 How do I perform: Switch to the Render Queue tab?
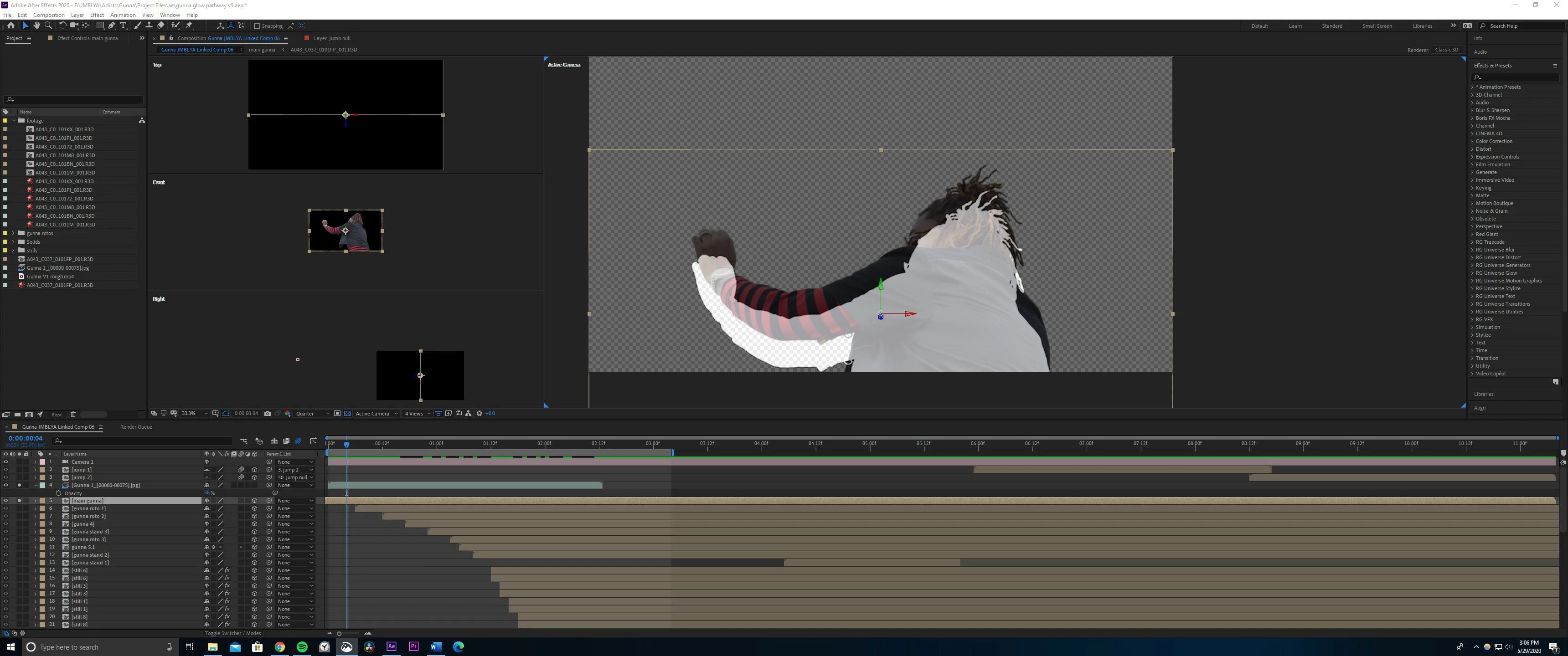[136, 427]
